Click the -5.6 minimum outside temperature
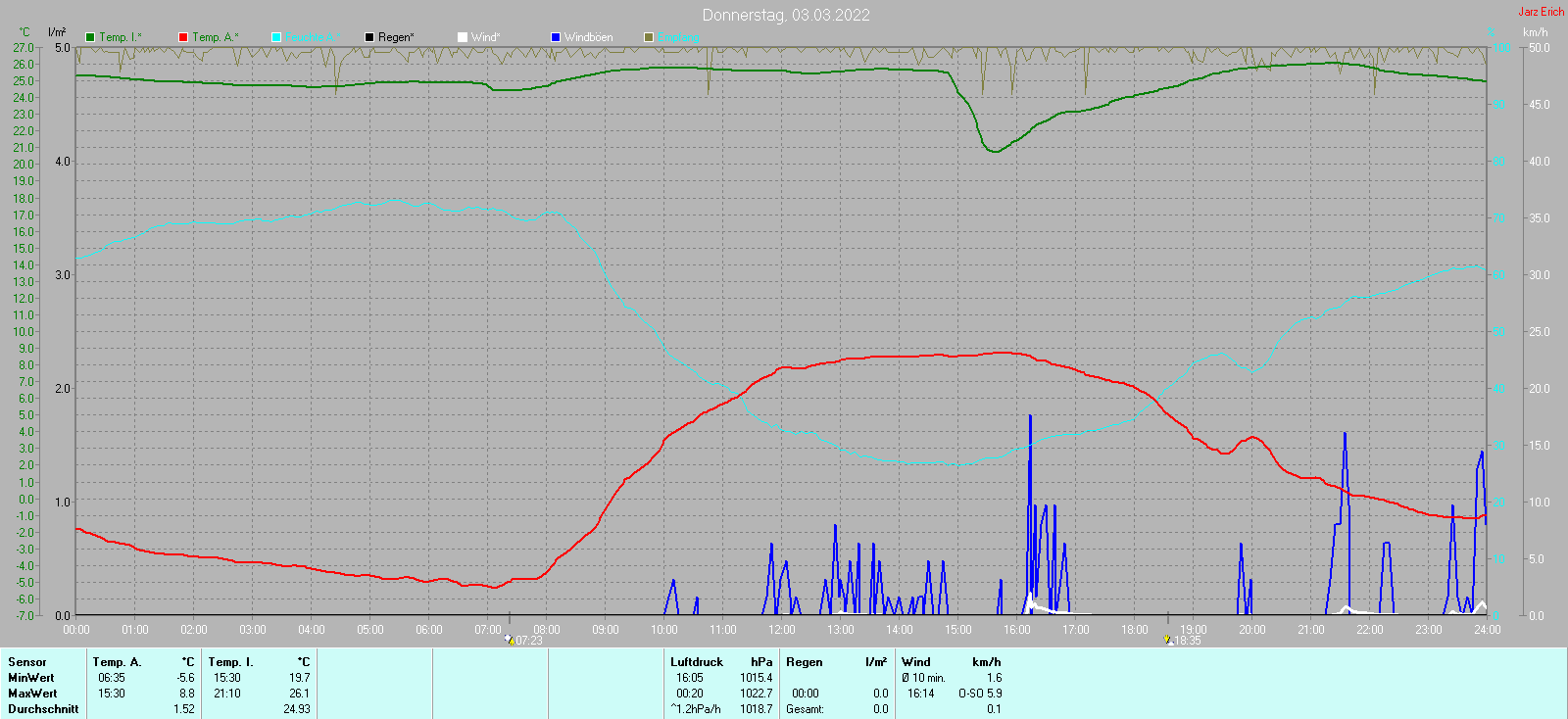Image resolution: width=1568 pixels, height=719 pixels. point(185,678)
